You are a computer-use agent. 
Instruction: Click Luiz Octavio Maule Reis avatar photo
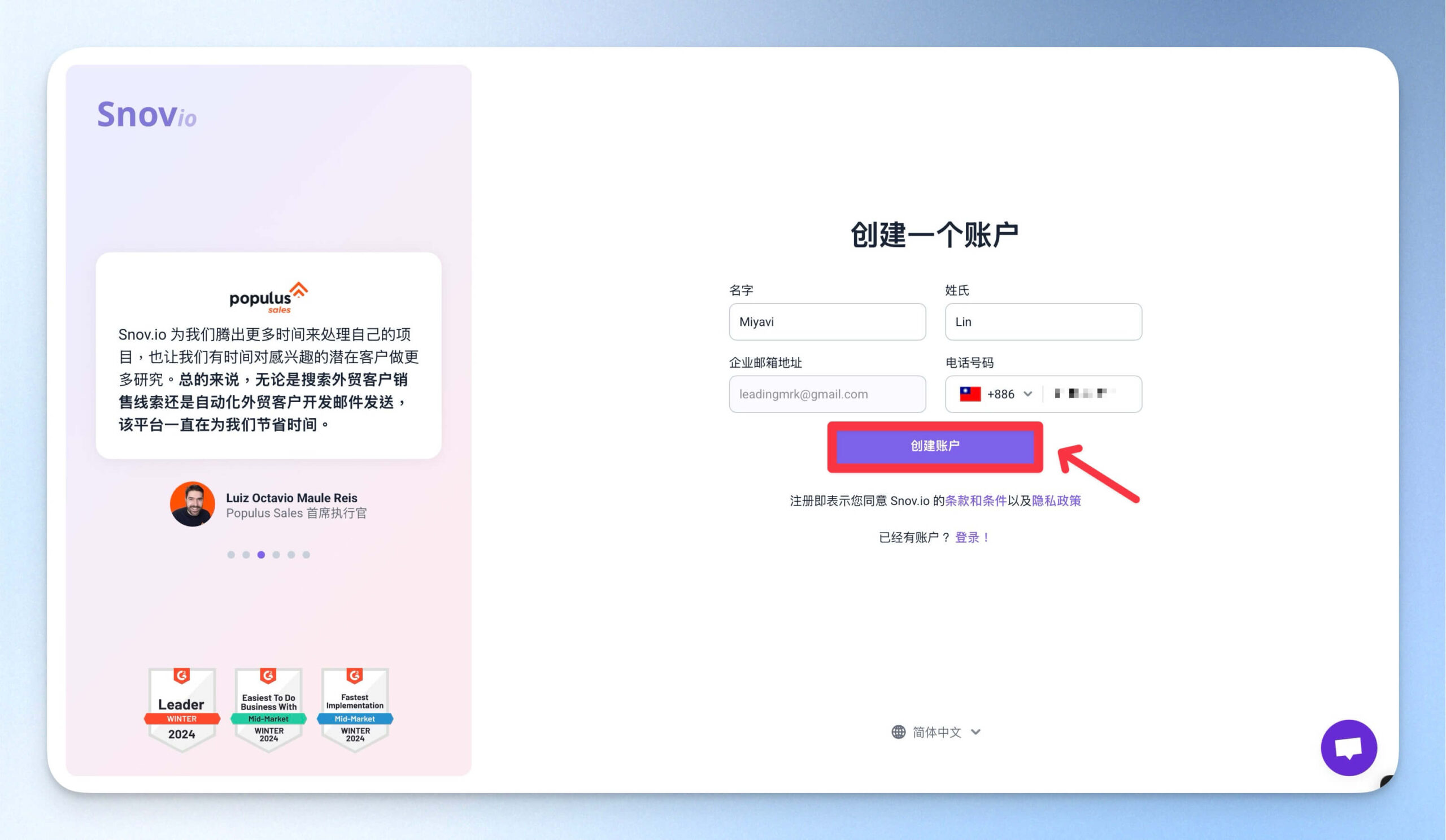[193, 504]
